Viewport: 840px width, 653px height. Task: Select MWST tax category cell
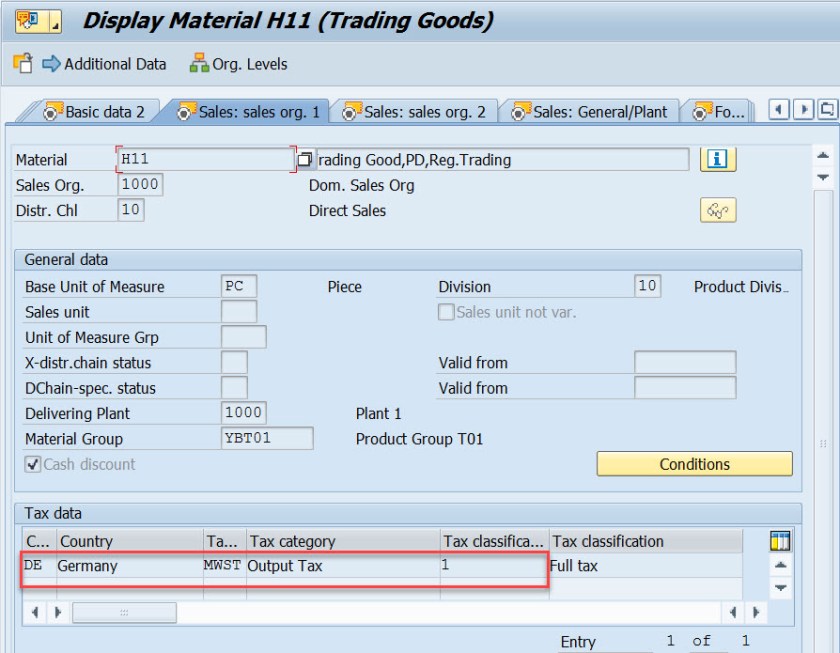pos(225,566)
